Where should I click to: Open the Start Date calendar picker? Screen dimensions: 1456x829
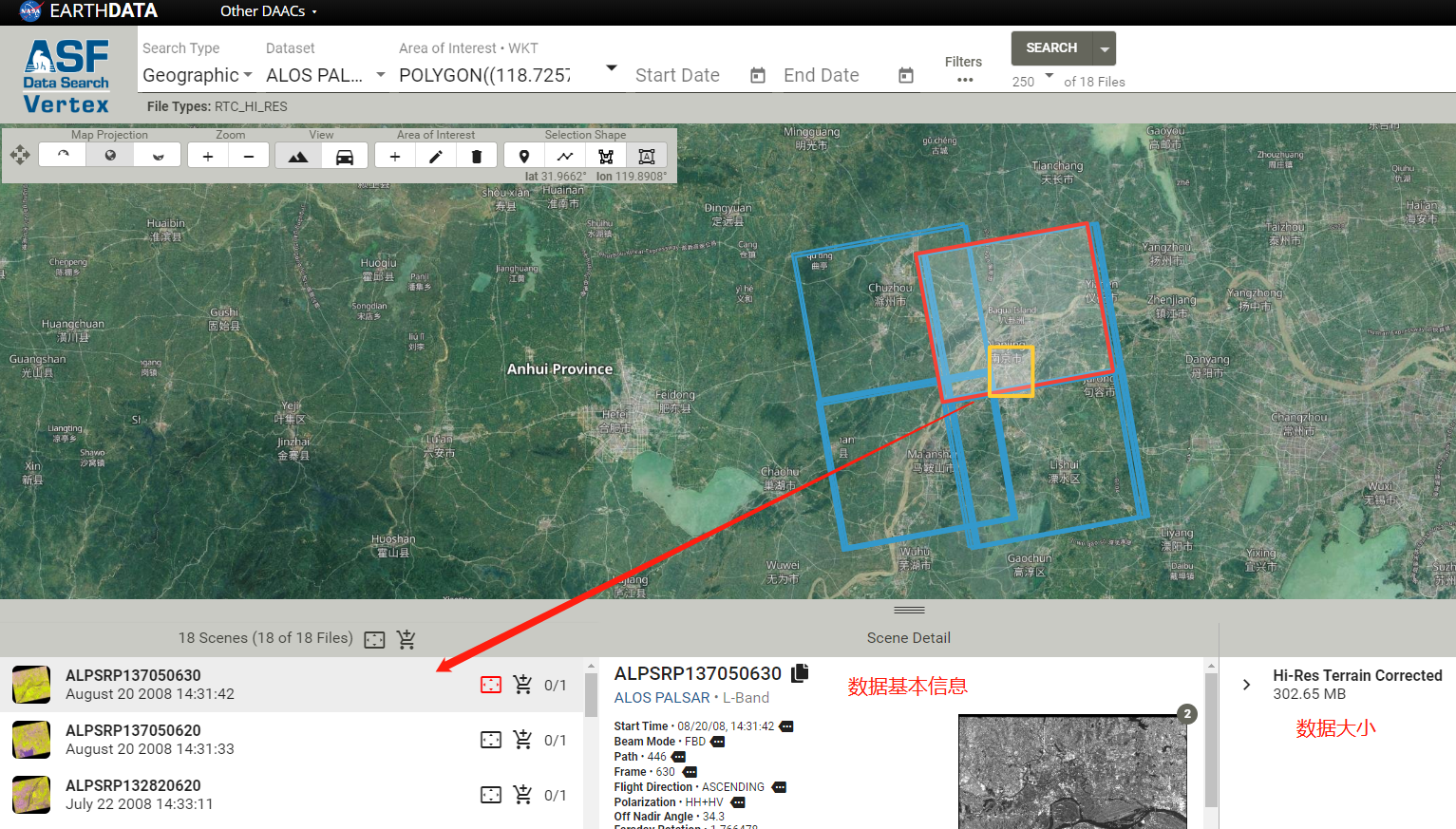pyautogui.click(x=756, y=75)
